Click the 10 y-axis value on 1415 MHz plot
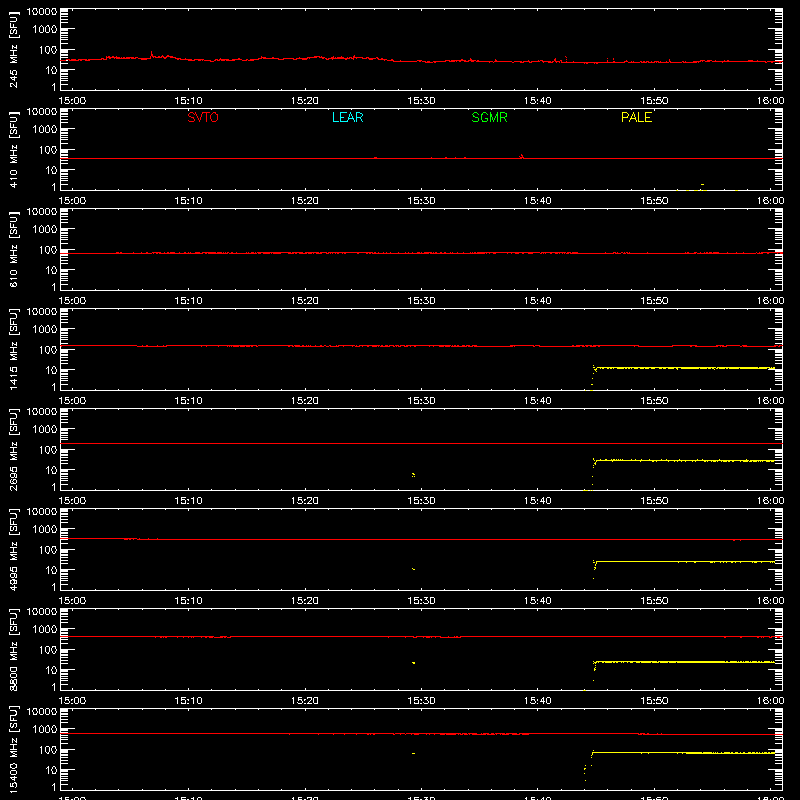This screenshot has height=800, width=800. tap(51, 370)
